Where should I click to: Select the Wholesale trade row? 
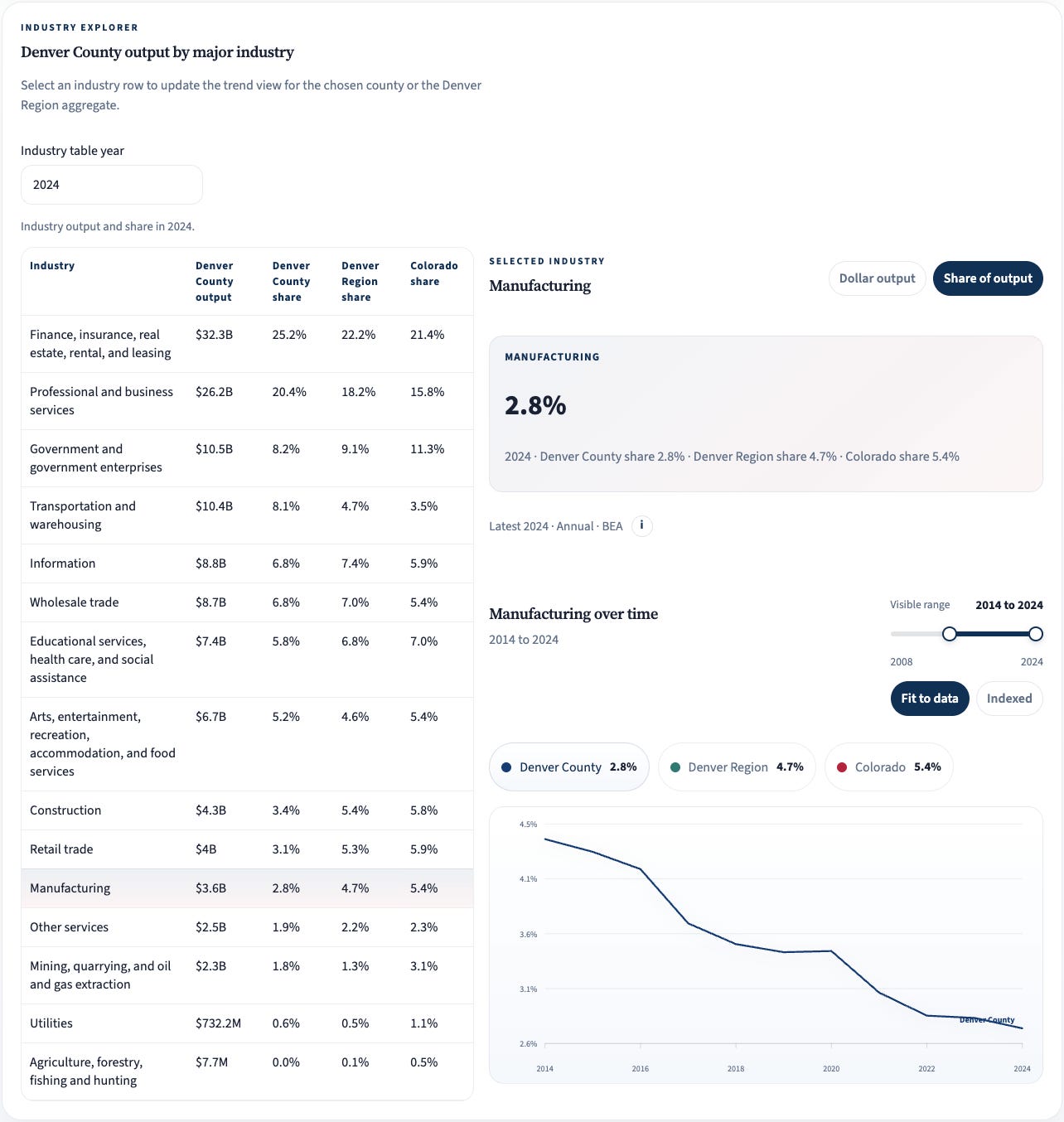coord(247,602)
